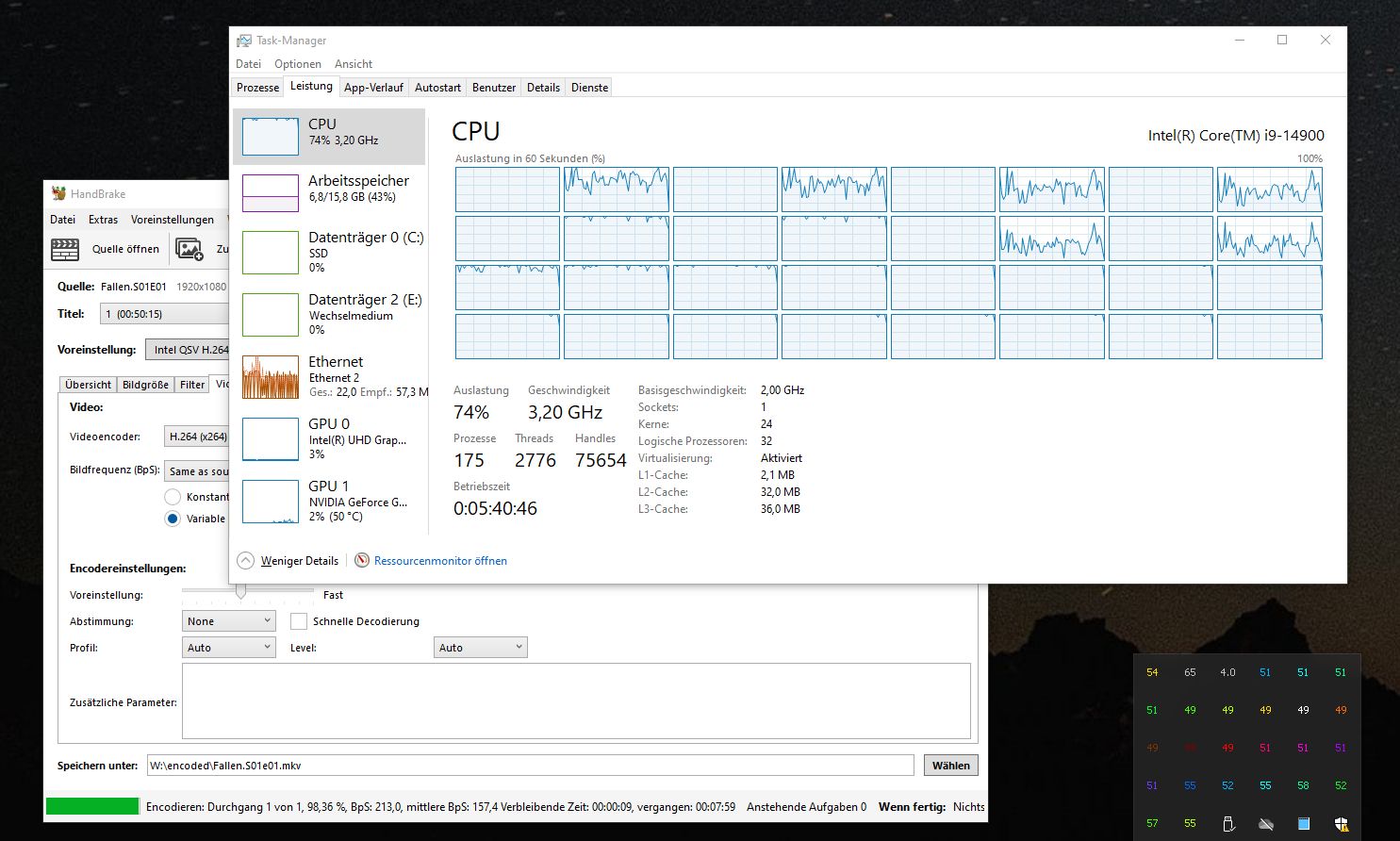This screenshot has width=1400, height=841.
Task: Open Task-Manager Optionen menu
Action: (298, 64)
